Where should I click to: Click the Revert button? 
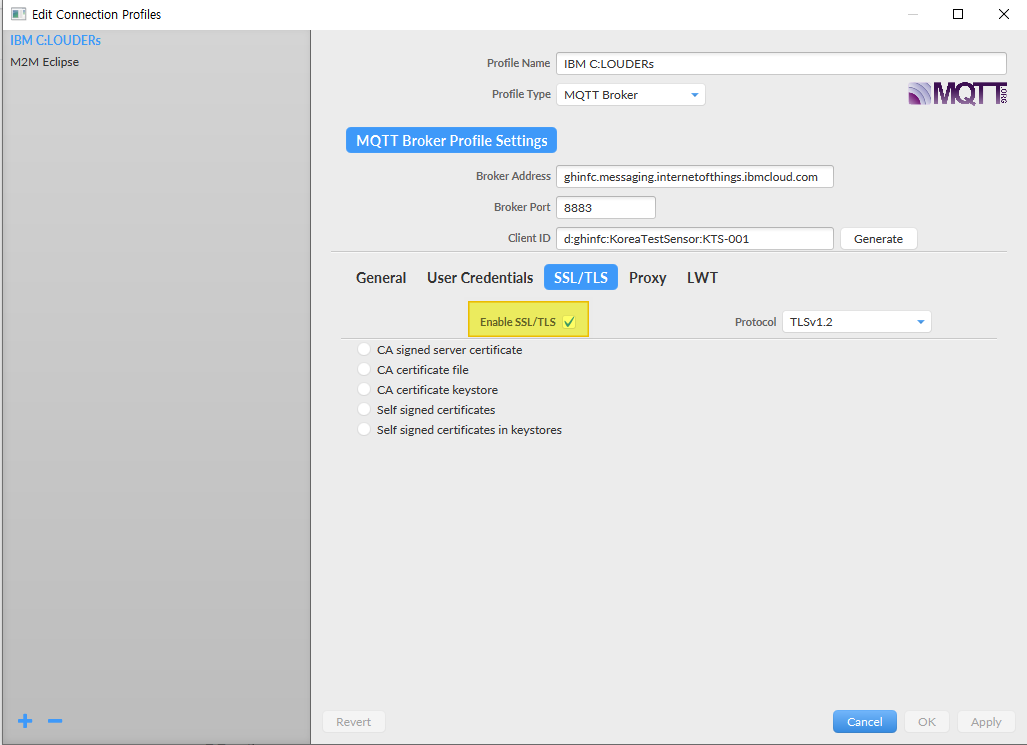(x=354, y=721)
